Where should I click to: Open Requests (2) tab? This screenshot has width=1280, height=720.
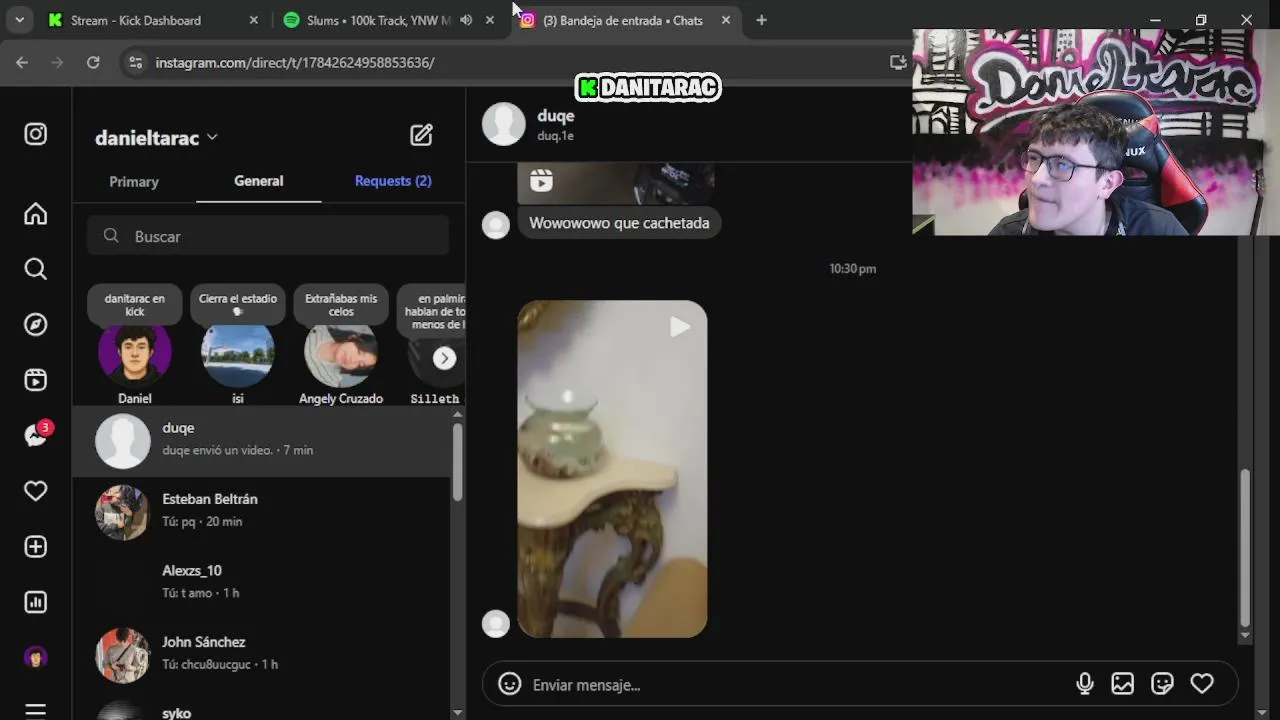point(393,181)
